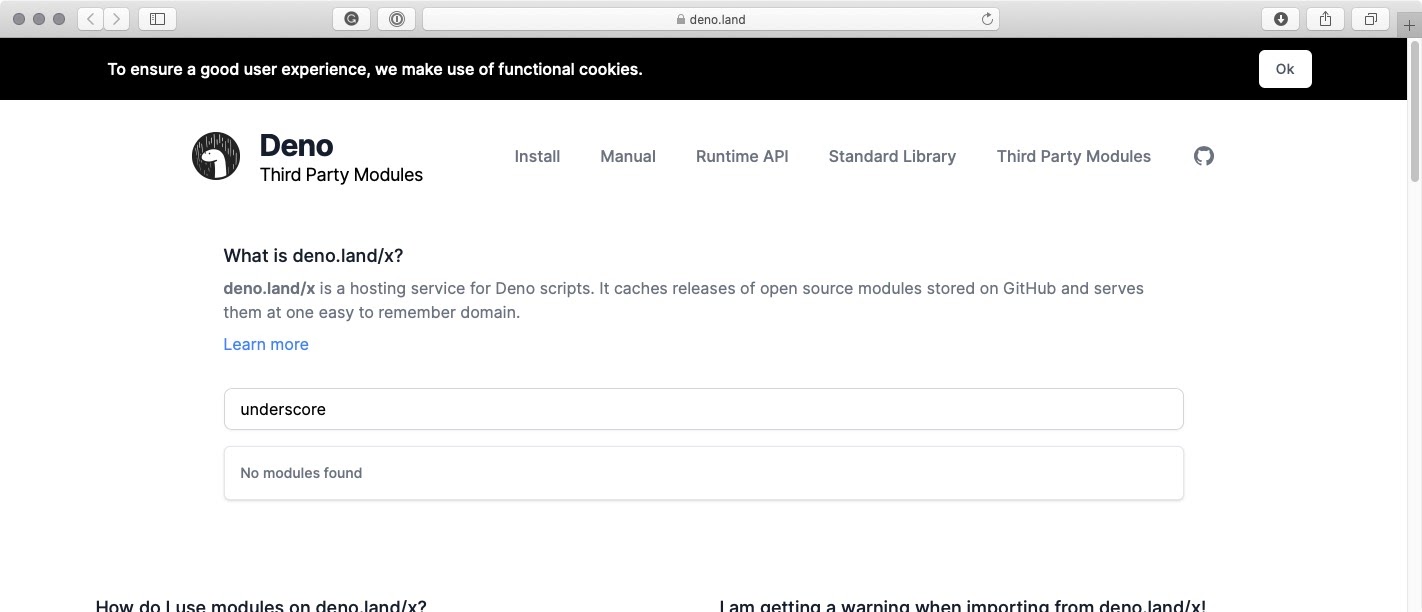
Task: Open the Safari downloads icon
Action: [x=1280, y=18]
